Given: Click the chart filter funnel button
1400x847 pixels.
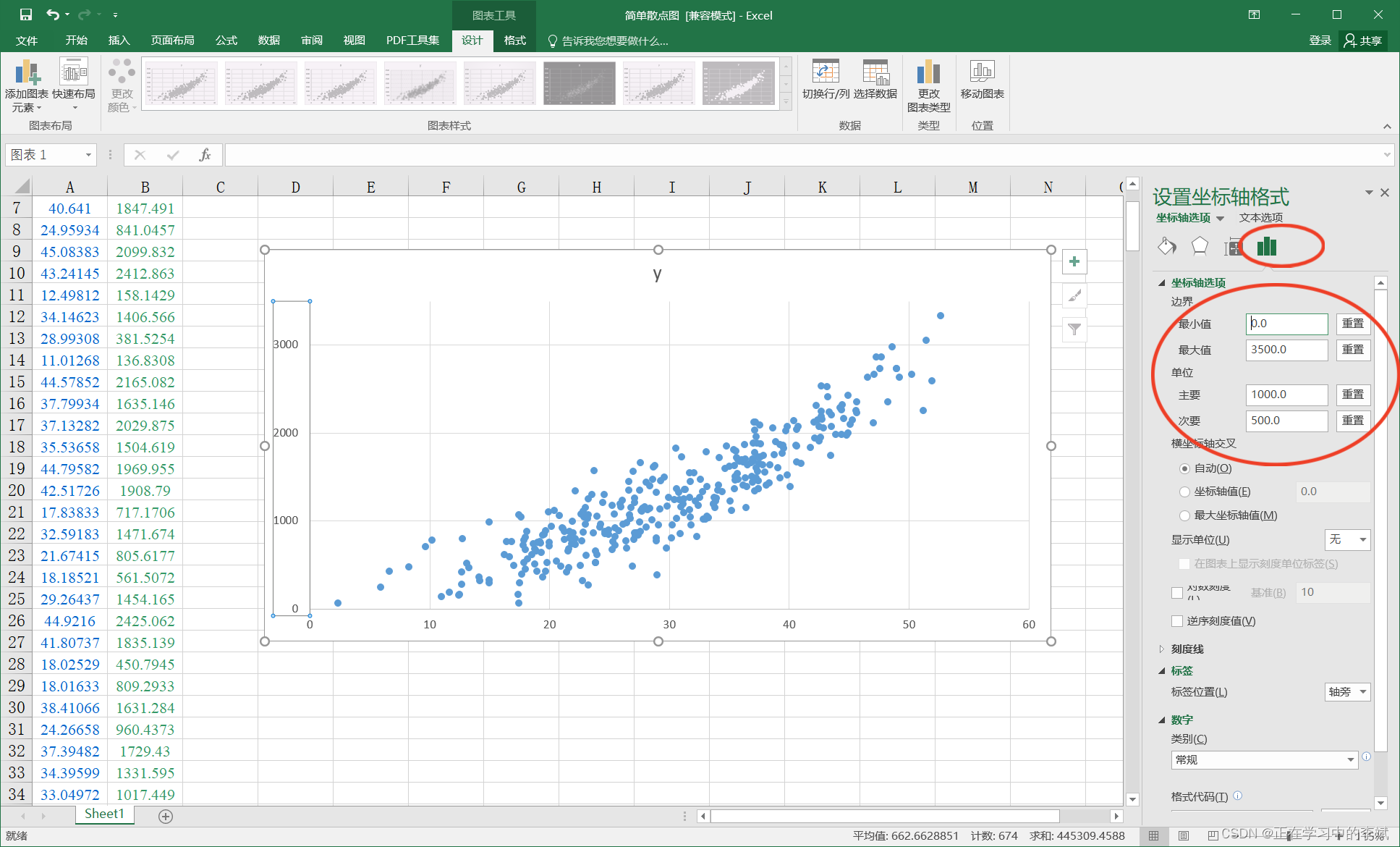Looking at the screenshot, I should 1074,330.
